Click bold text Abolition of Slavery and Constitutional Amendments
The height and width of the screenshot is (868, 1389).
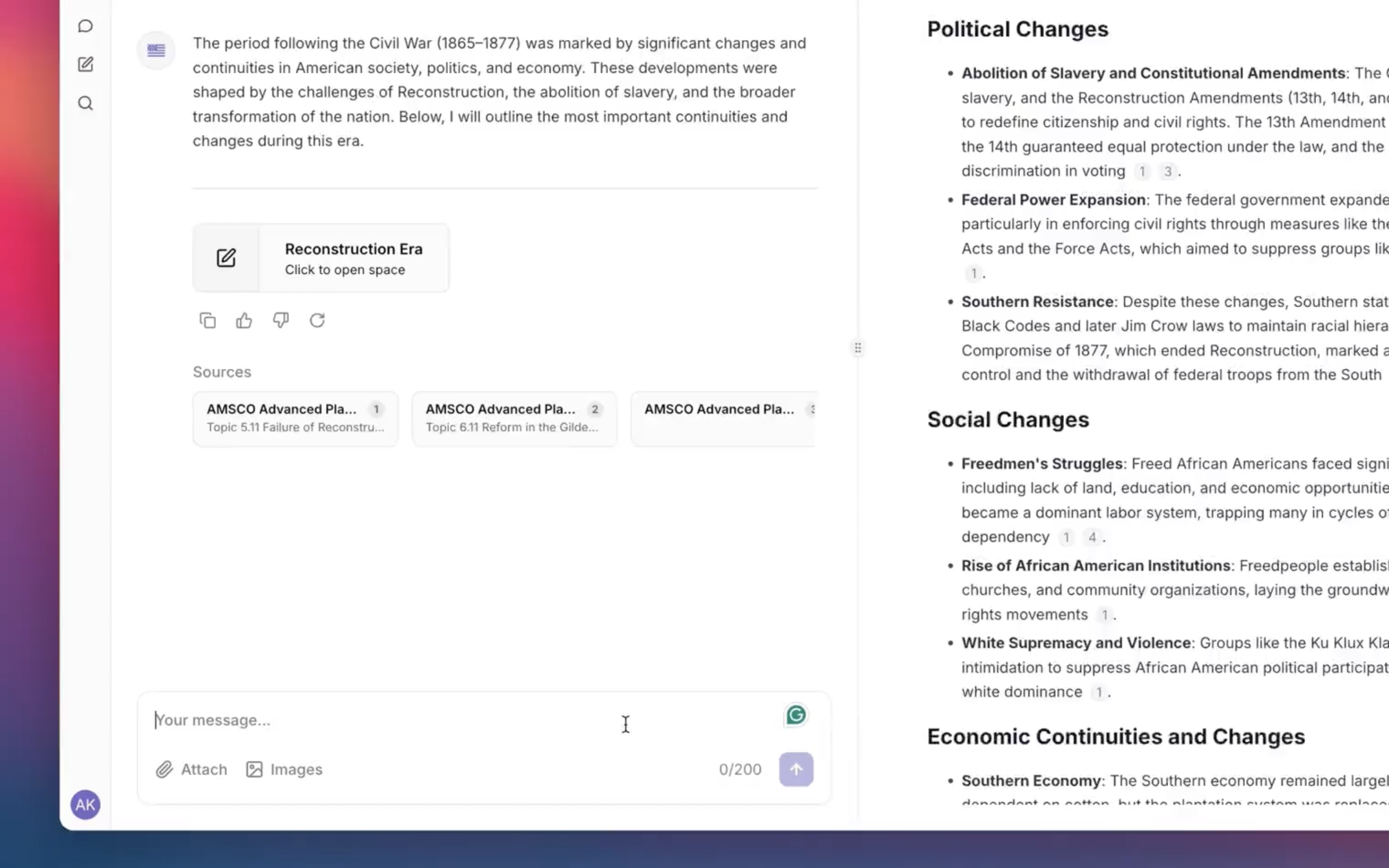point(1153,73)
